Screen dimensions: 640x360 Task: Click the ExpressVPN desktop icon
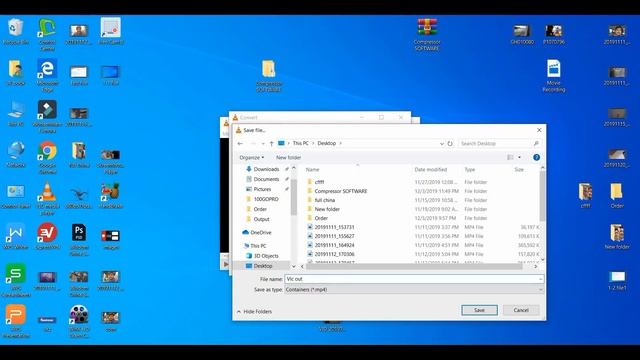tap(47, 236)
